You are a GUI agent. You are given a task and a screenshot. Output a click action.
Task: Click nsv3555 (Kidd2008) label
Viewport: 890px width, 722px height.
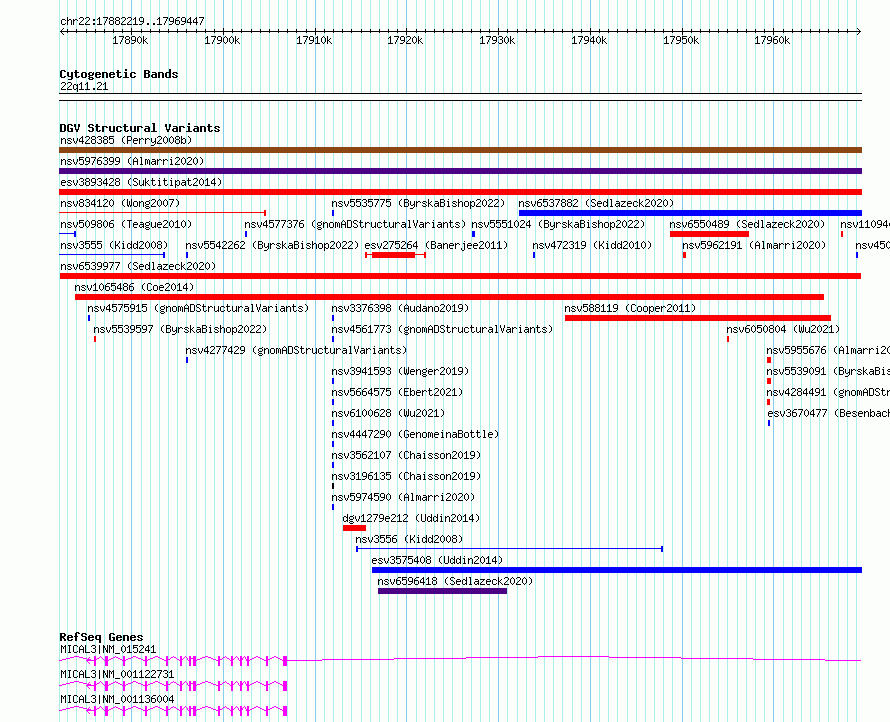tap(114, 245)
